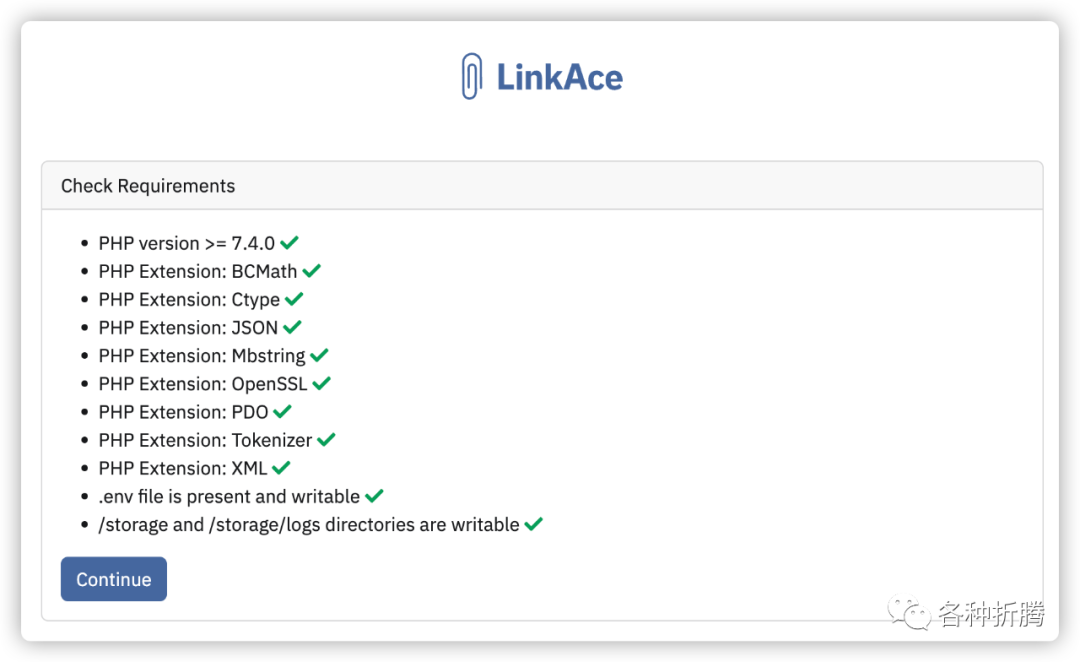The image size is (1080, 662).
Task: Click the PHP Extension: OpenSSL list item
Action: click(x=202, y=384)
